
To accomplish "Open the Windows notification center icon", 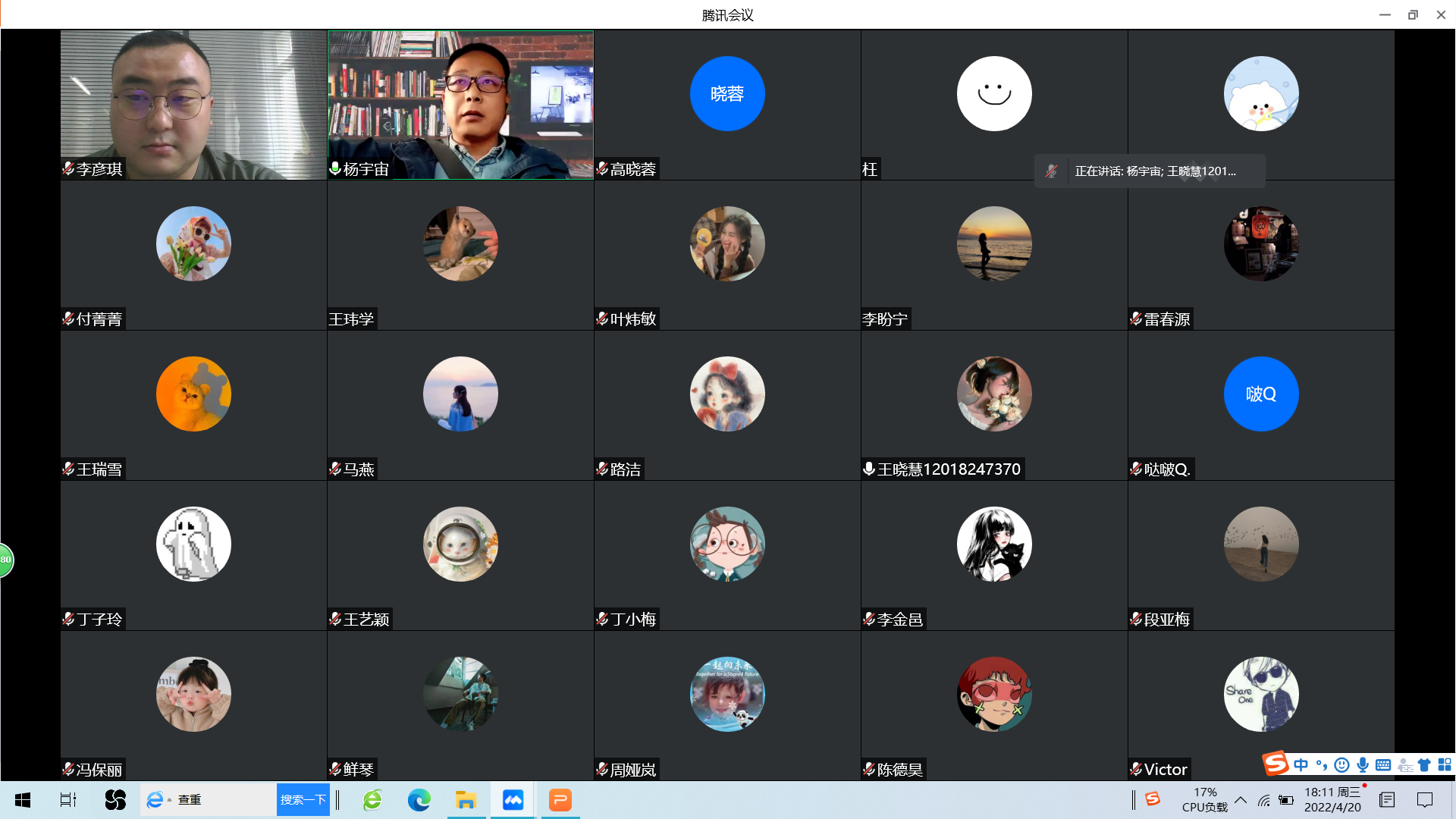I will (x=1425, y=800).
